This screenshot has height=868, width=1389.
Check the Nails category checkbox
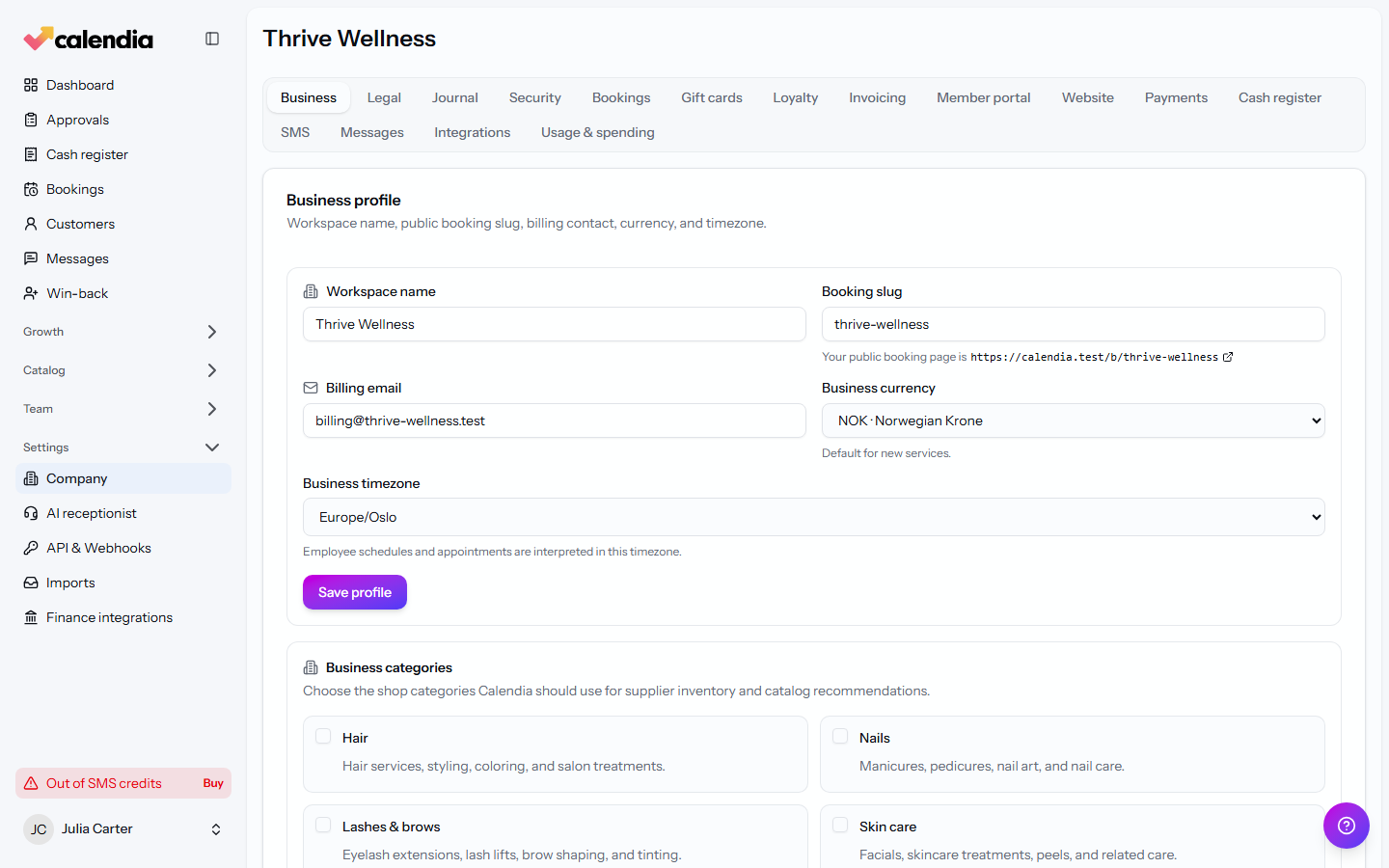(x=840, y=736)
